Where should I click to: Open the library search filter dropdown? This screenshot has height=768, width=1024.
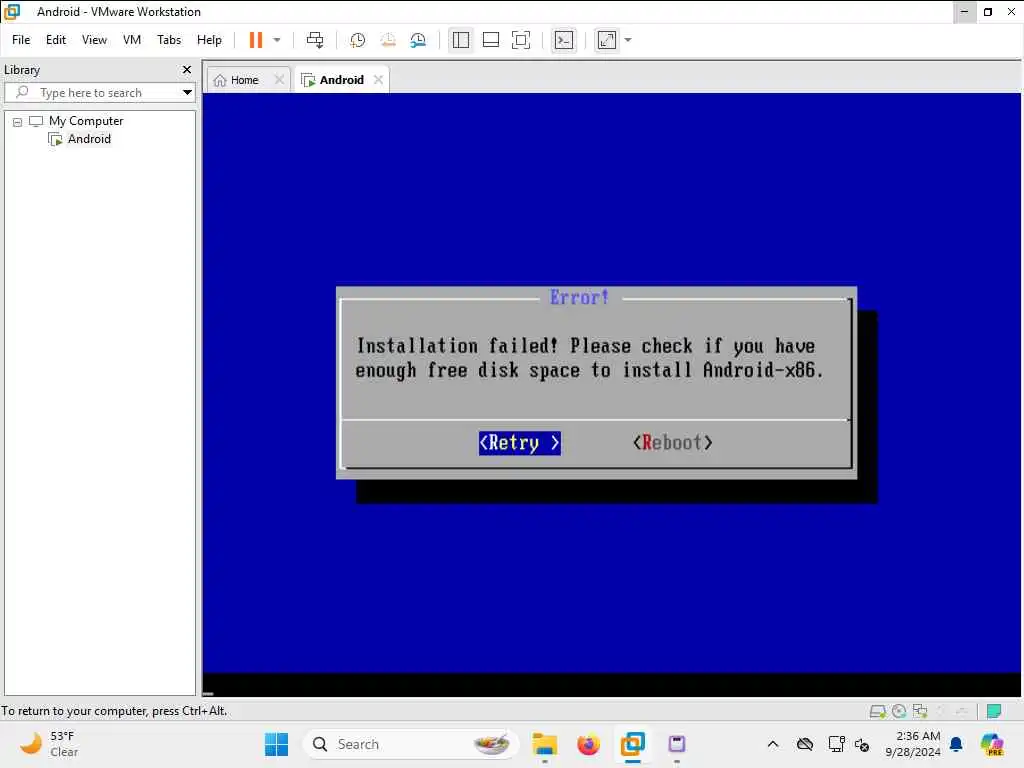coord(187,92)
